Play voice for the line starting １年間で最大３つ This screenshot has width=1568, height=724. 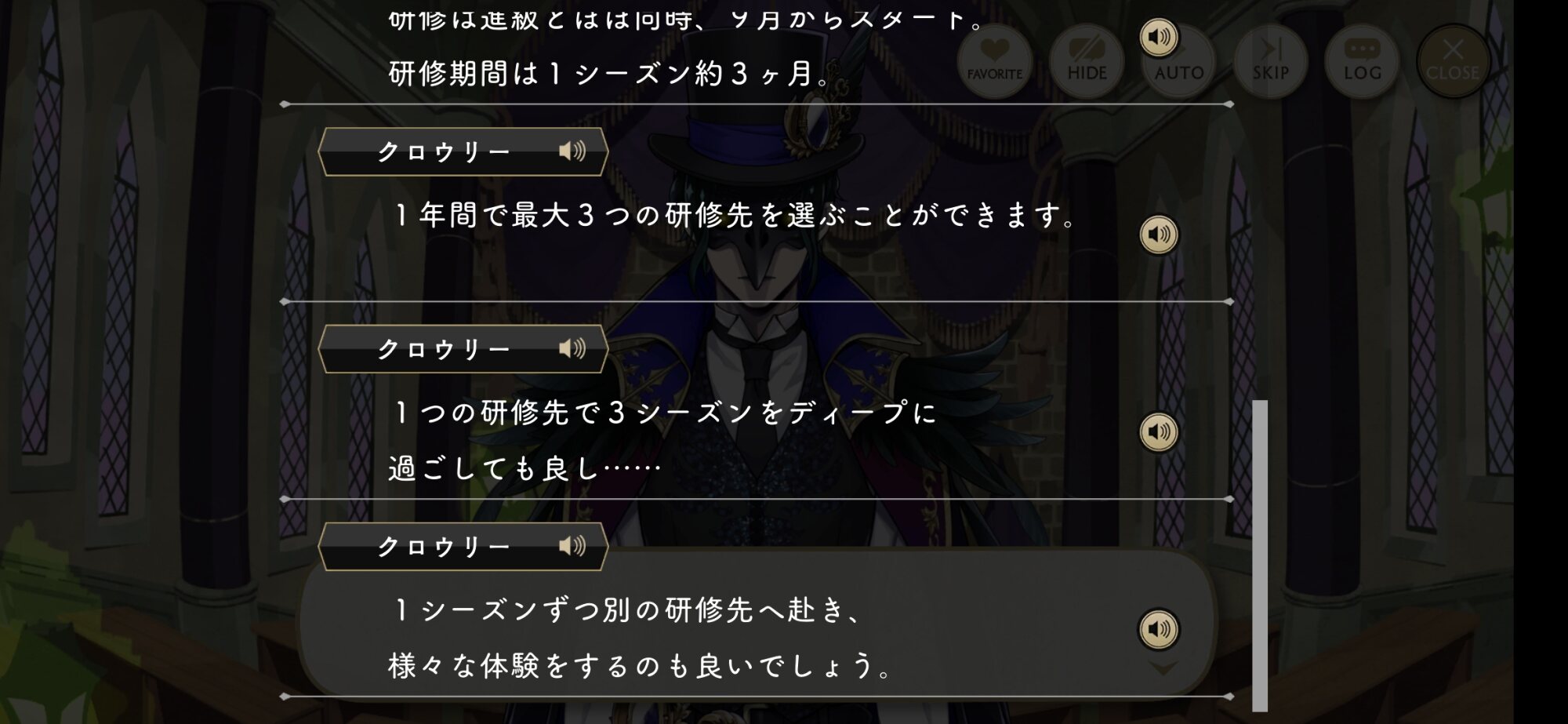pyautogui.click(x=1159, y=234)
